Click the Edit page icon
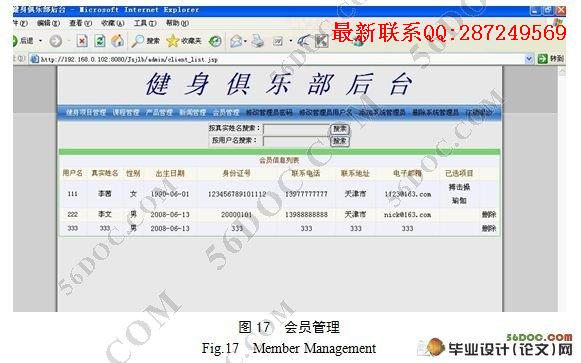The image size is (581, 363). (278, 41)
